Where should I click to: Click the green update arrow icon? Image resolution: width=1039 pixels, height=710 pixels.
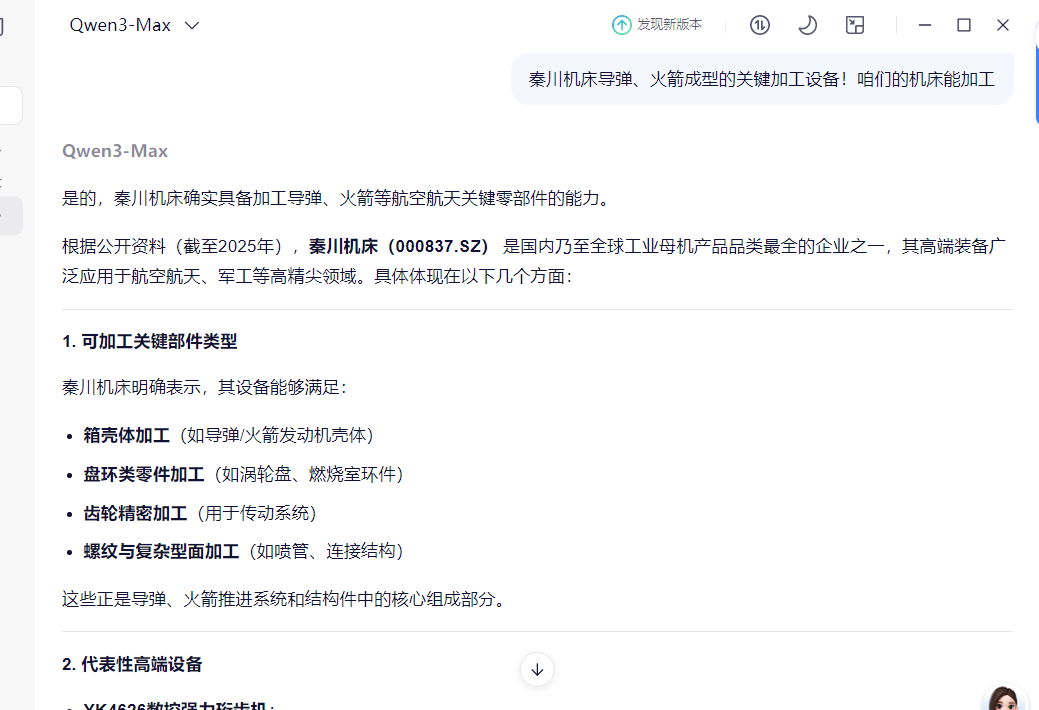[x=622, y=25]
